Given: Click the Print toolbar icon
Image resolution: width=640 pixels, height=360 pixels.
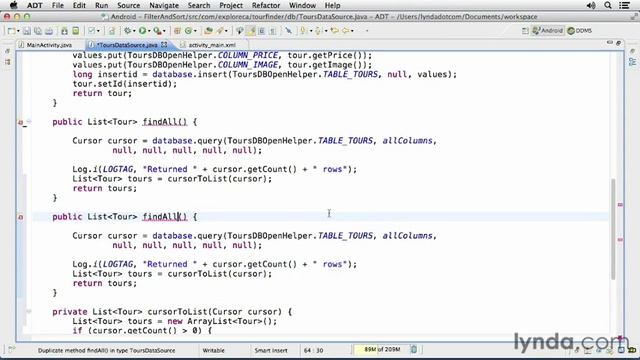Looking at the screenshot, I should click(49, 31).
